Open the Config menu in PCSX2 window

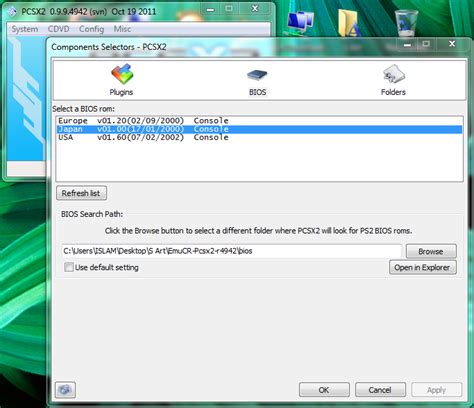(91, 29)
